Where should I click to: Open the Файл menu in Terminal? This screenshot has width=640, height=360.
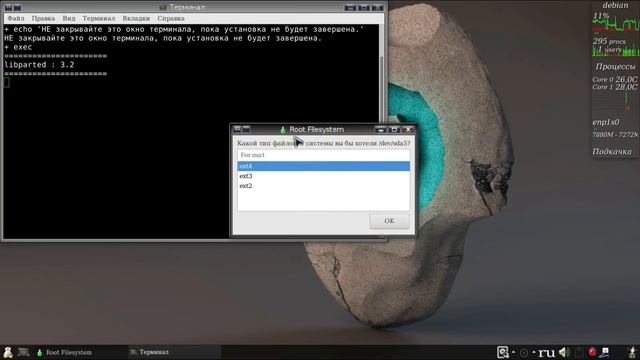coord(16,18)
